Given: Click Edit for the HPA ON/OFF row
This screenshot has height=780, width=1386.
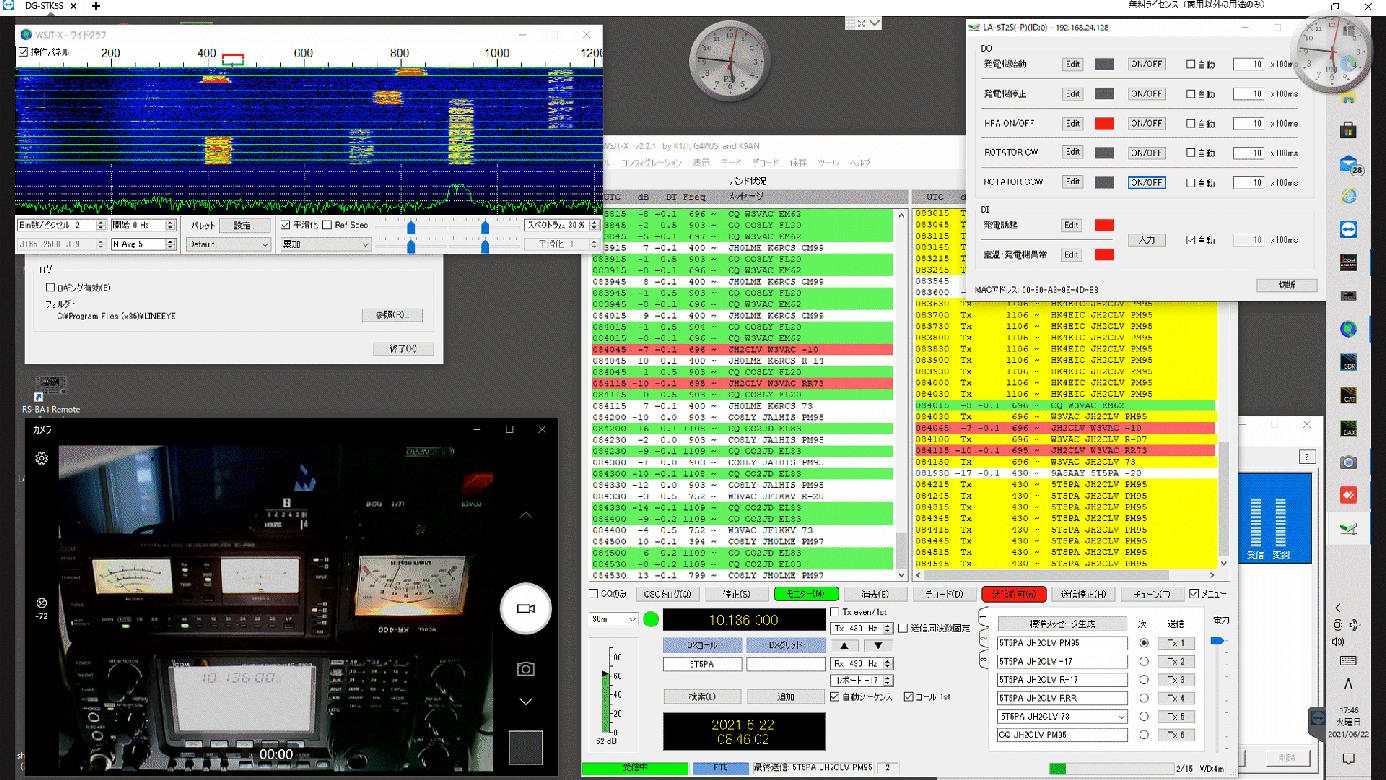Looking at the screenshot, I should 1072,123.
